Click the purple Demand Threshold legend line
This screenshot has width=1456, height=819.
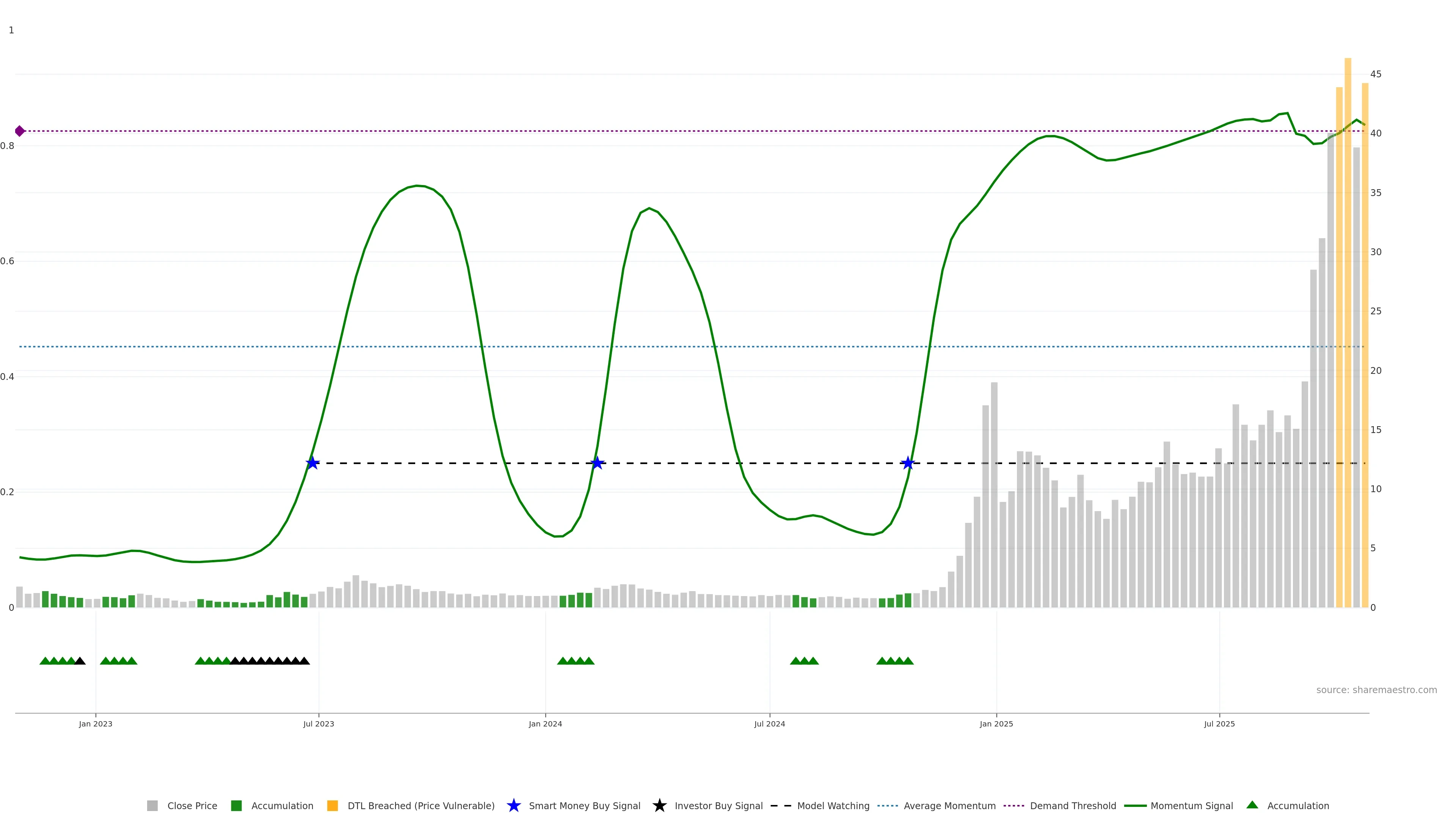[1014, 806]
